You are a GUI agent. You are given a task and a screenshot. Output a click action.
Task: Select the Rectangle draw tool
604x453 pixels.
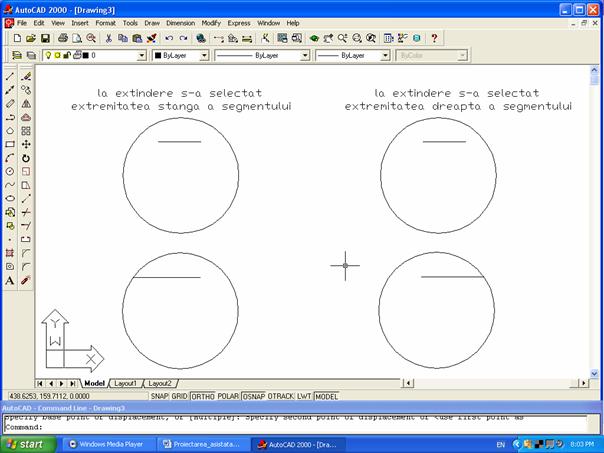pos(10,144)
